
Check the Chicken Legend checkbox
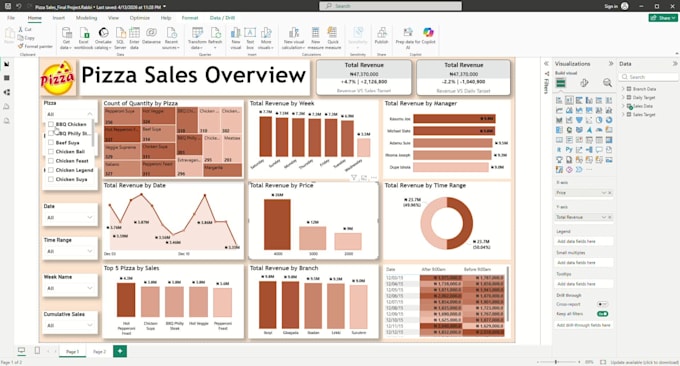tap(51, 170)
